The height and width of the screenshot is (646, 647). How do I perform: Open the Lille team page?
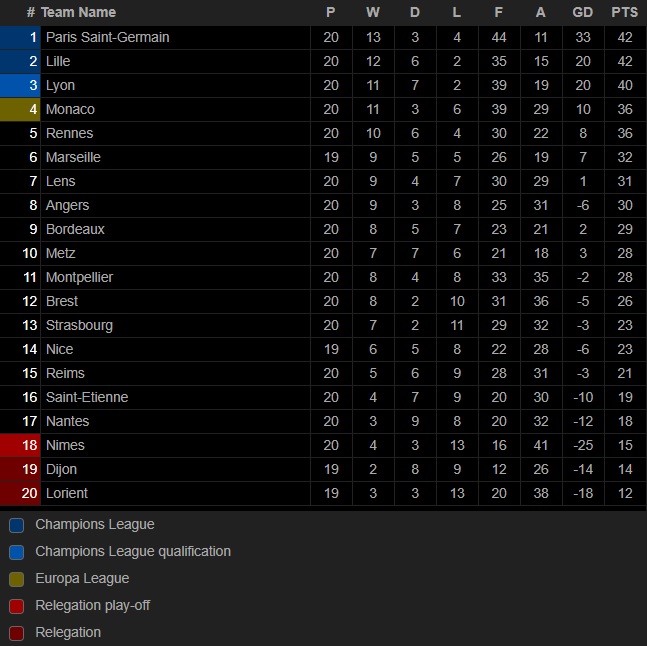[x=58, y=61]
